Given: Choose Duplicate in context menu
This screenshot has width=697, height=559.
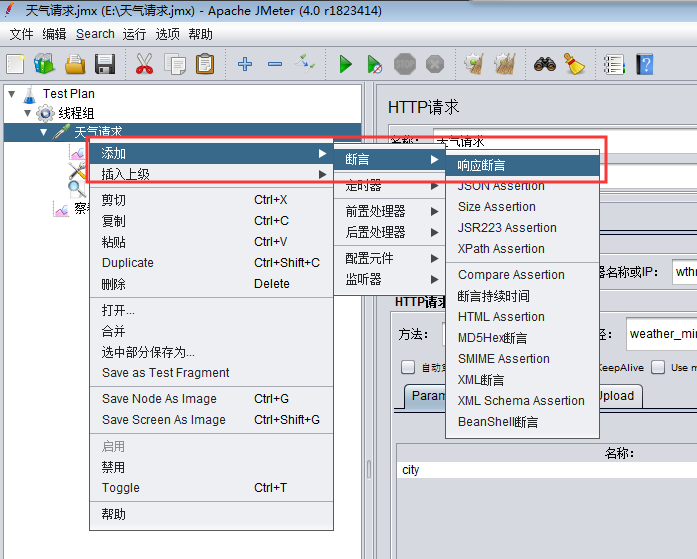Looking at the screenshot, I should [x=211, y=263].
